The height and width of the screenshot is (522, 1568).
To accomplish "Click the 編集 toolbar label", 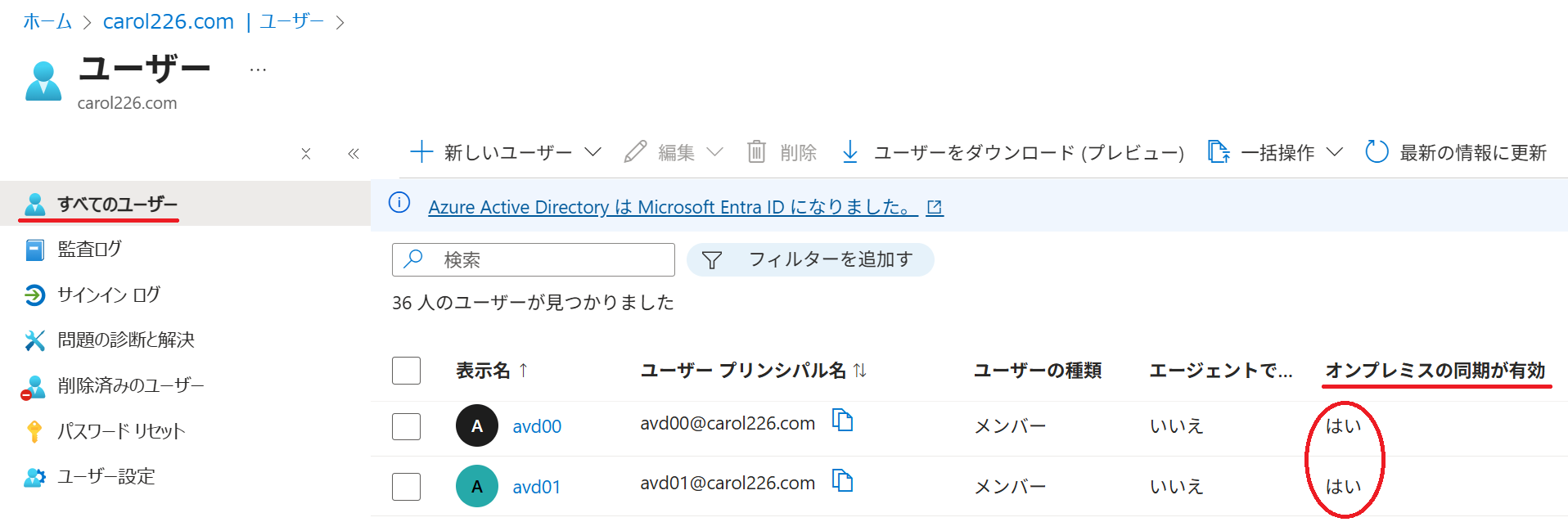I will 677,153.
